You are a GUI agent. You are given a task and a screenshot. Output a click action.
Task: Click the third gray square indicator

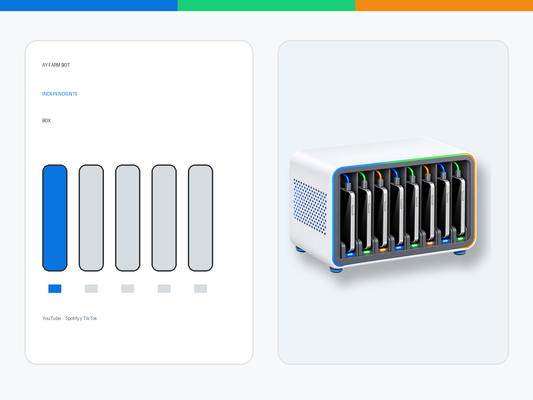[x=127, y=289]
